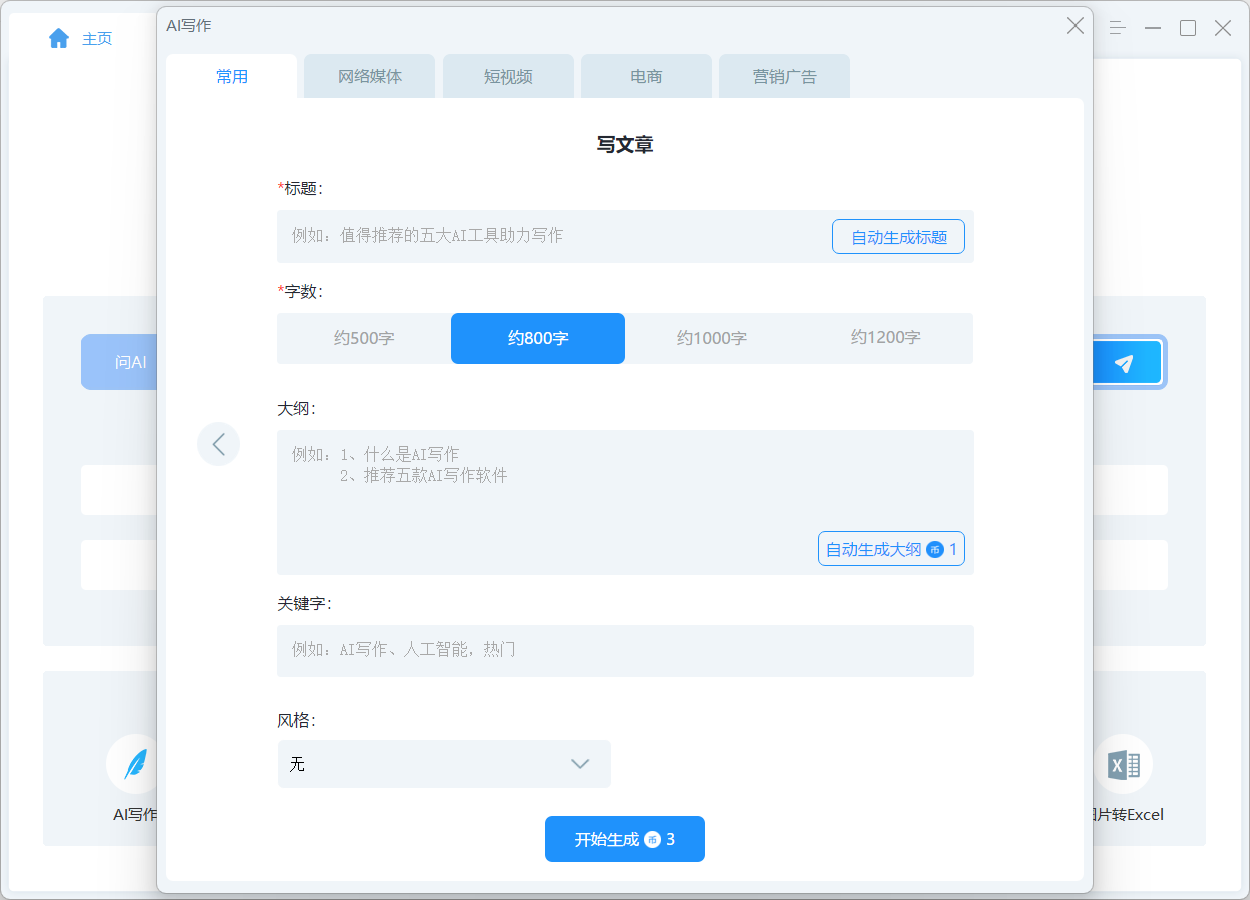Viewport: 1250px width, 900px height.
Task: Switch to the 营销广告 tab
Action: 784,75
